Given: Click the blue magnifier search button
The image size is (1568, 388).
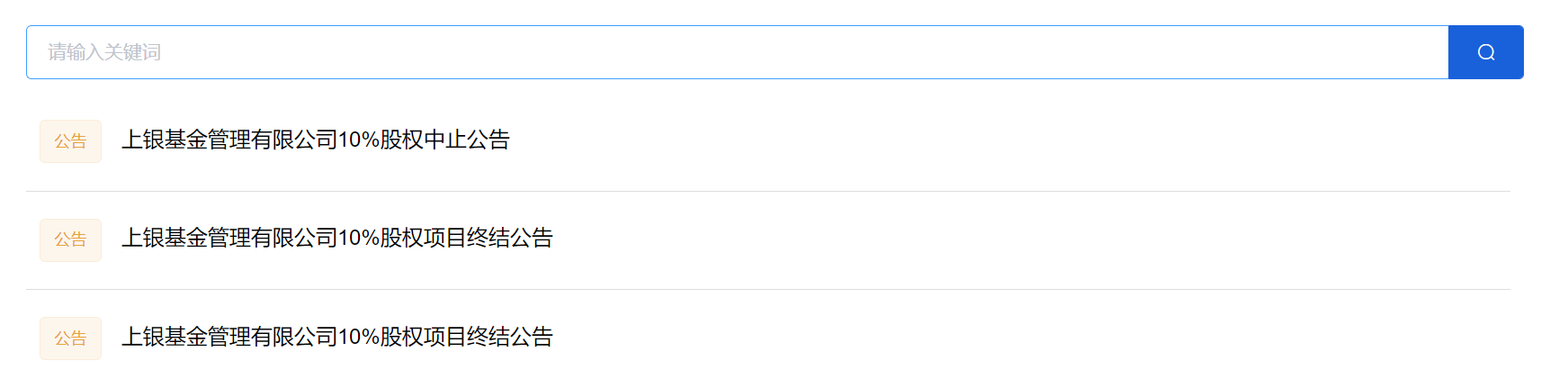Looking at the screenshot, I should [x=1485, y=52].
